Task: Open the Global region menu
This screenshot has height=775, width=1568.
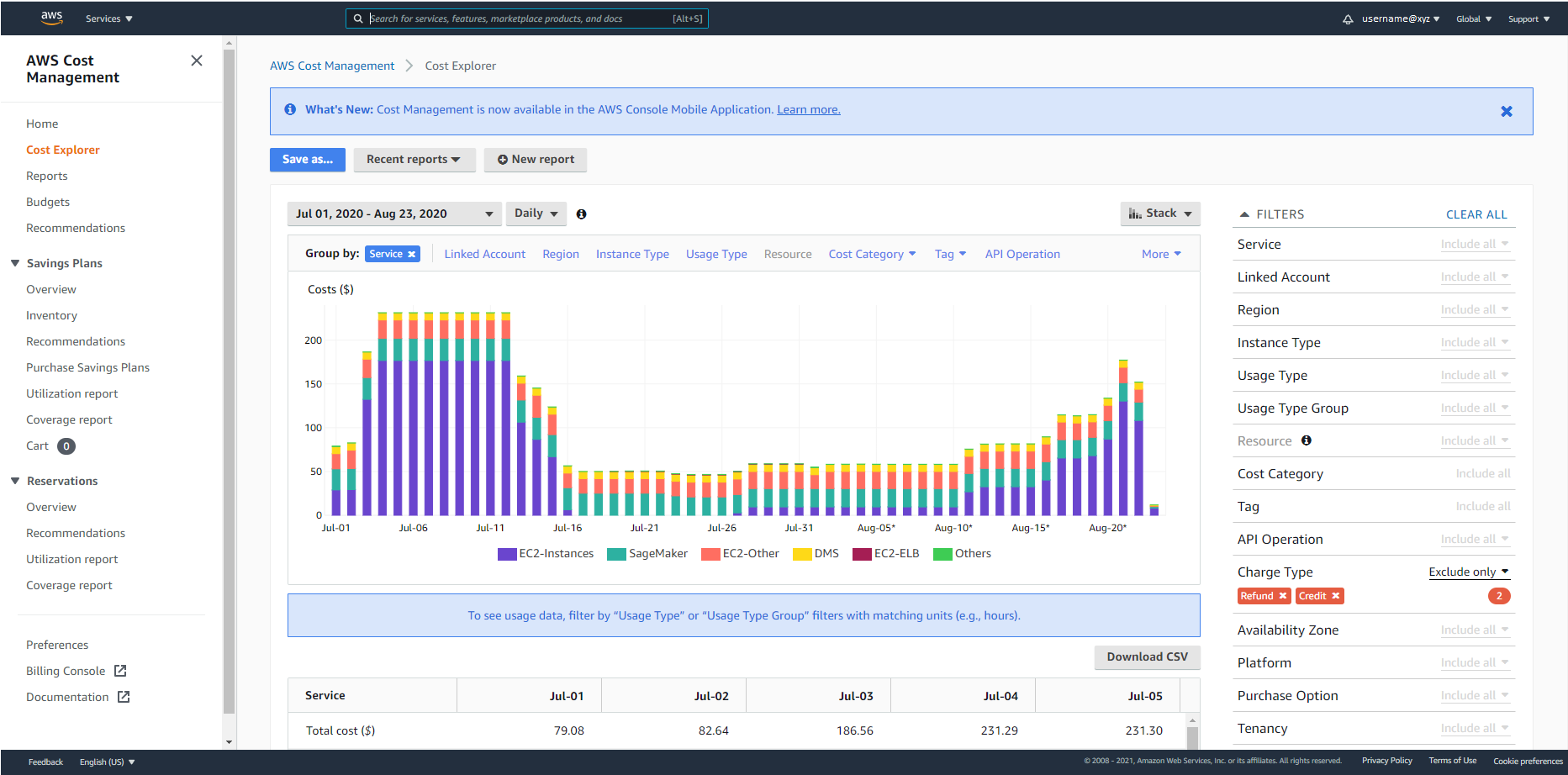Action: click(x=1474, y=18)
